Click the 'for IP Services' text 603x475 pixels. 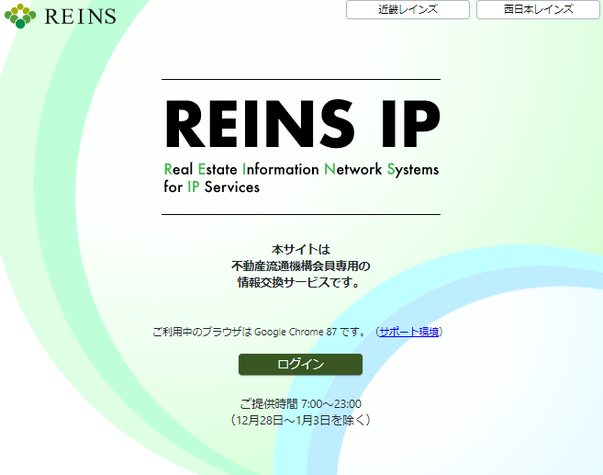pyautogui.click(x=212, y=187)
